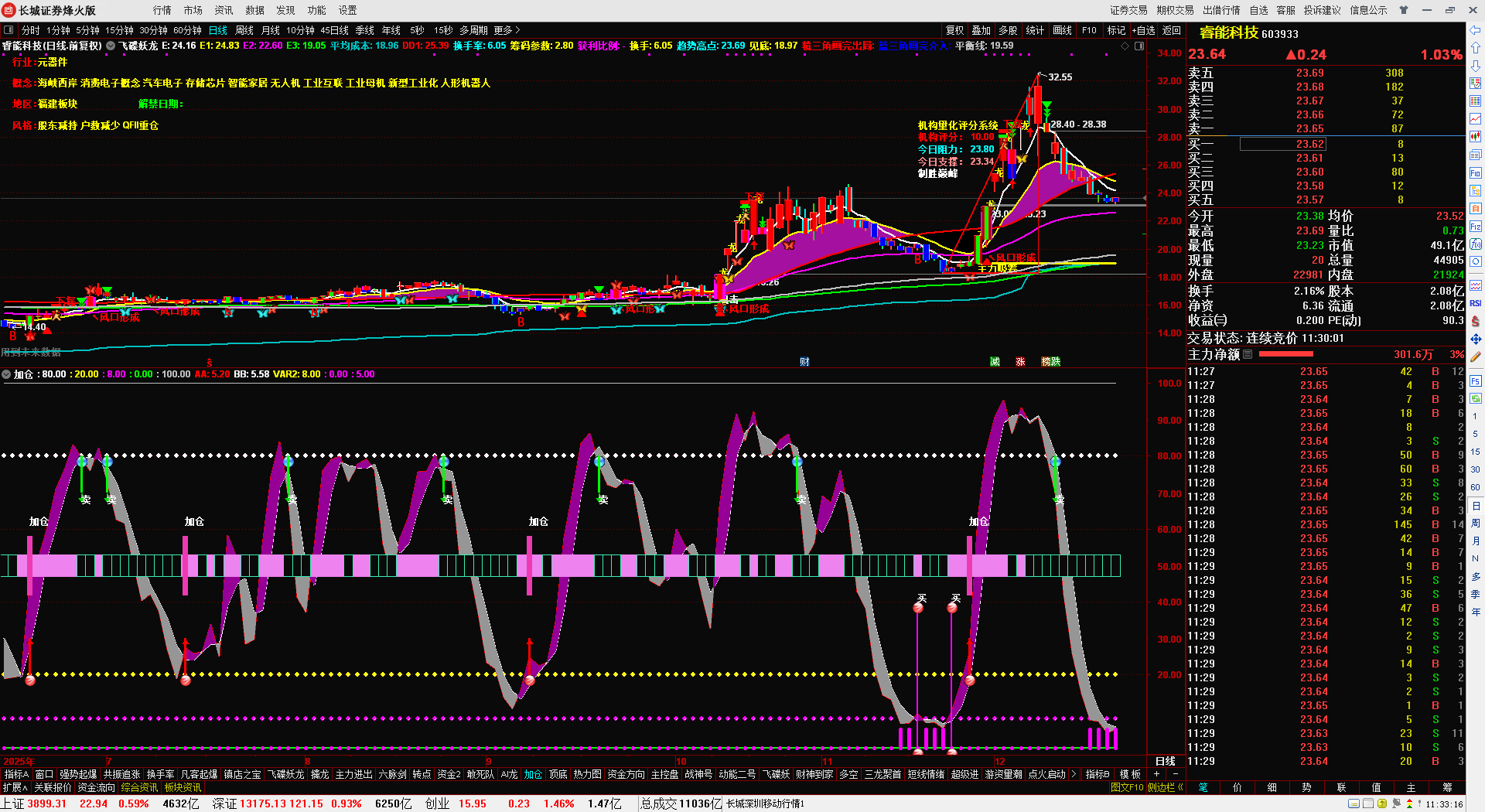Select the 月线 monthly period
The height and width of the screenshot is (812, 1485).
(271, 30)
